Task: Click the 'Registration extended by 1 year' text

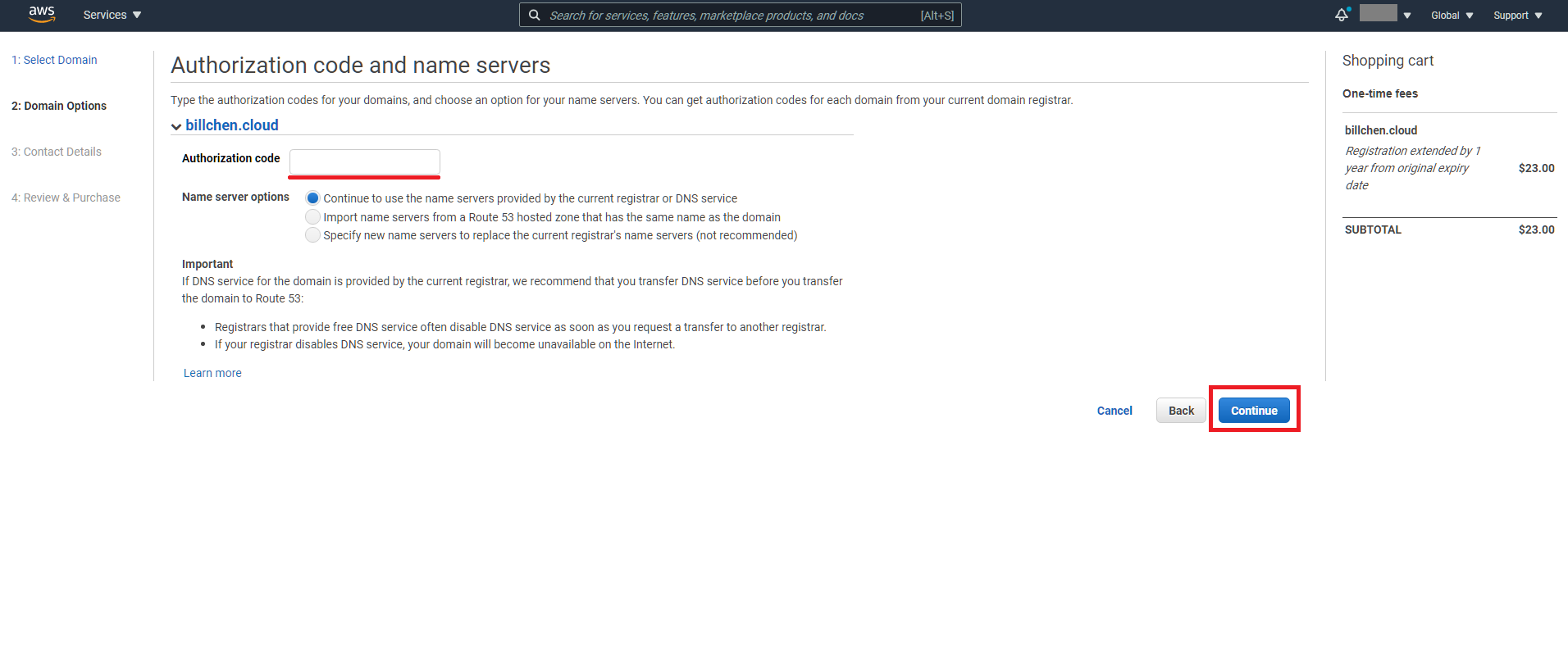Action: coord(1412,168)
